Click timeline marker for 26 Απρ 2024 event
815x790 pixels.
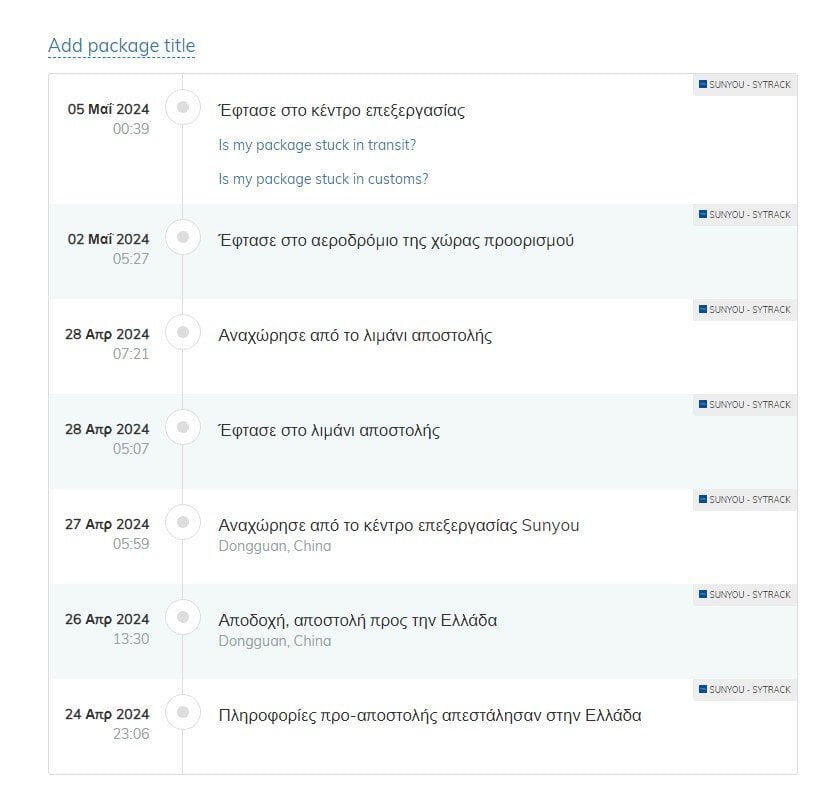coord(183,617)
